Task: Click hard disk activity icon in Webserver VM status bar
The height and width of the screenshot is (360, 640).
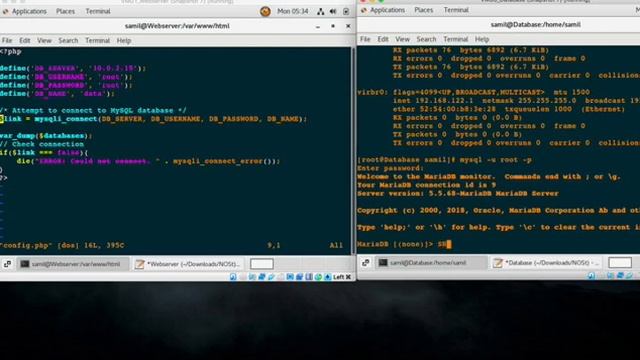Action: [233, 277]
